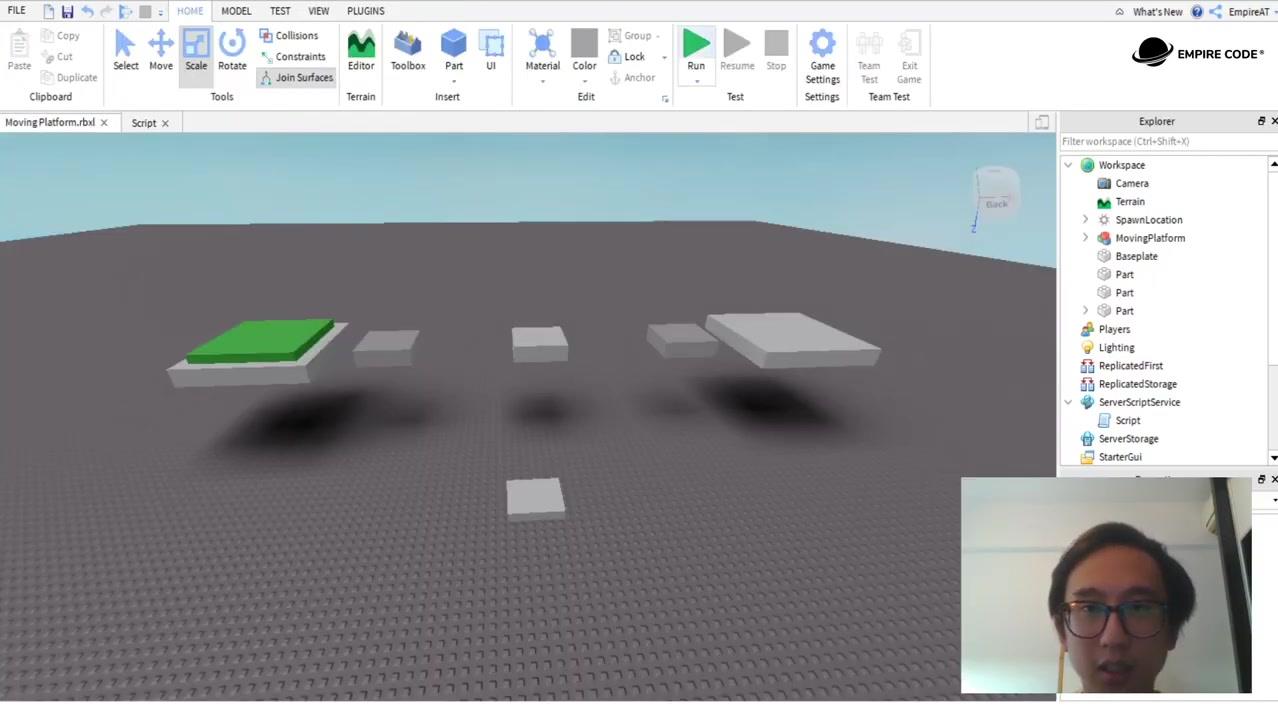
Task: Open the Toolbox panel
Action: click(x=408, y=50)
